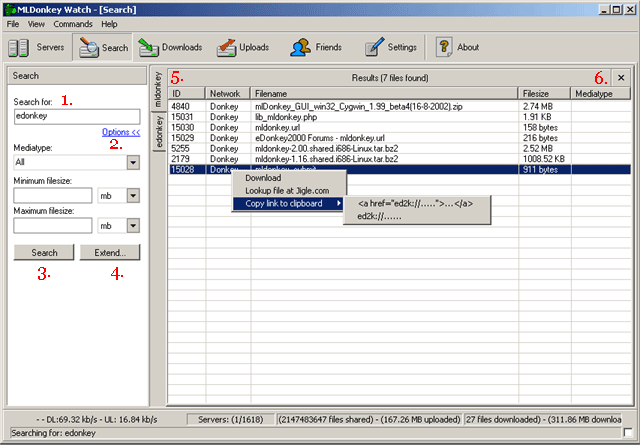
Task: Open the Uploads view
Action: pos(240,47)
